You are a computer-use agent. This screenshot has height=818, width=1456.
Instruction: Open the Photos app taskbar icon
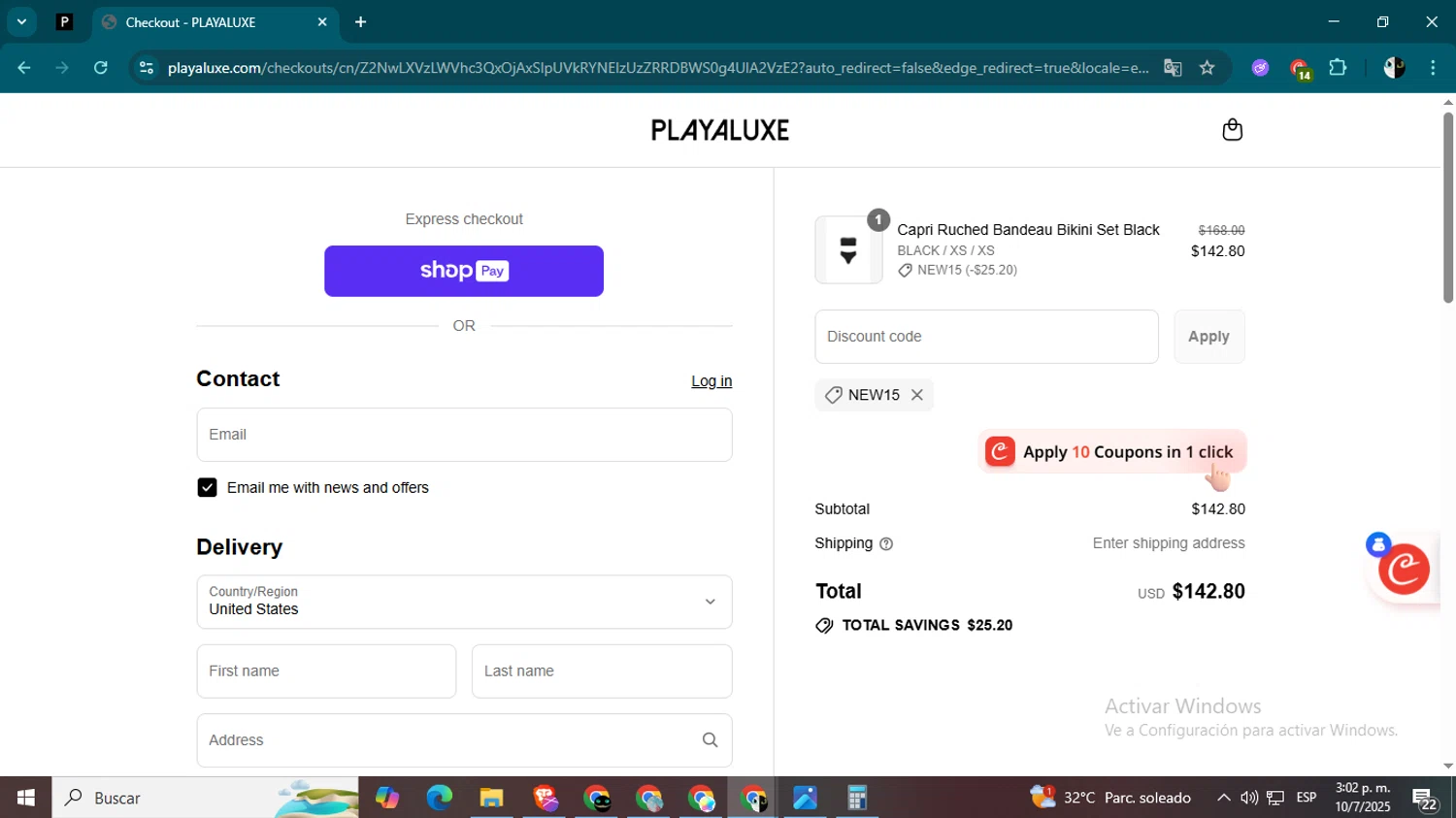(x=805, y=798)
